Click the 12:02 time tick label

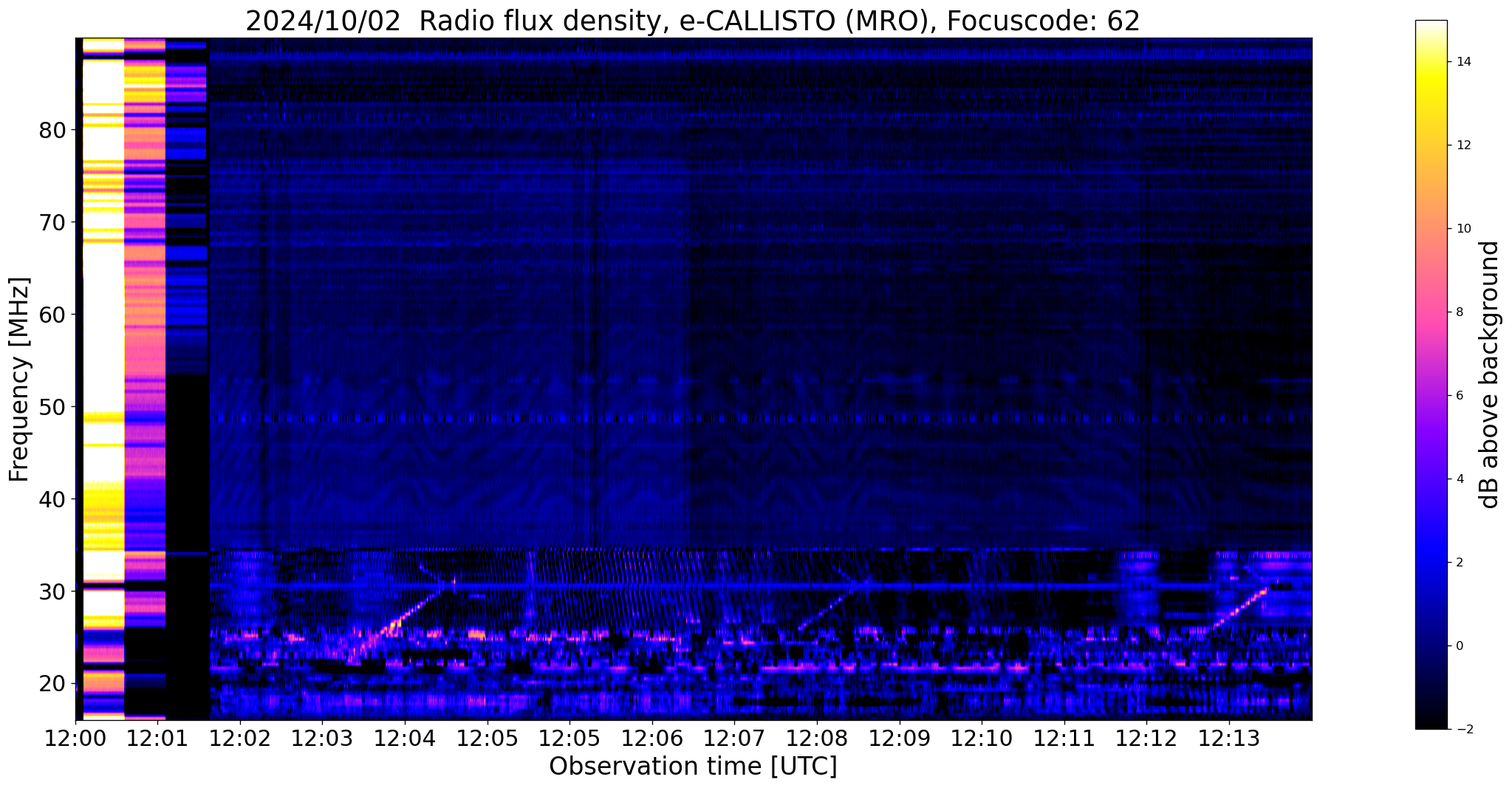tap(240, 739)
